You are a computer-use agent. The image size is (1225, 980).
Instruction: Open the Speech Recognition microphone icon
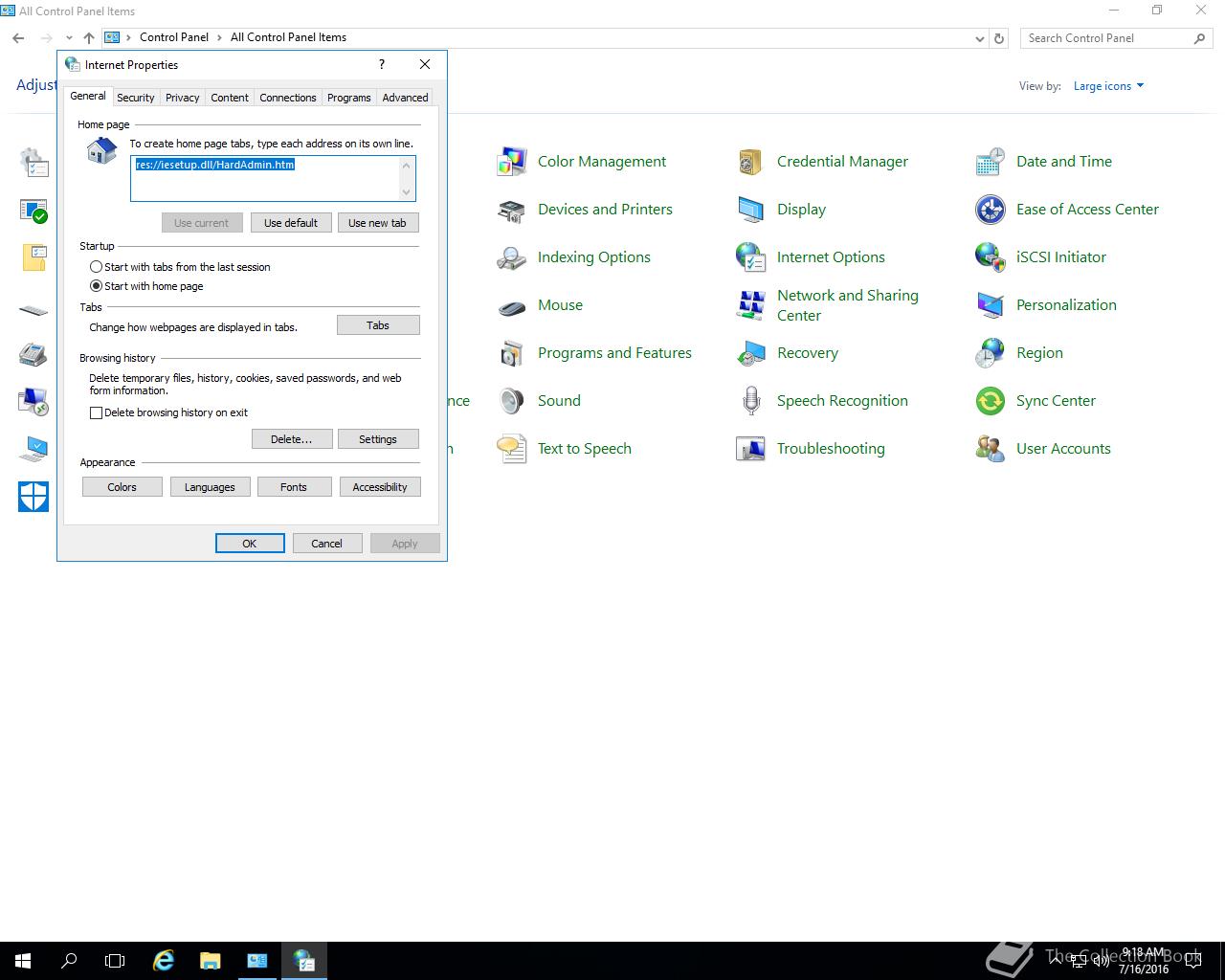coord(751,401)
